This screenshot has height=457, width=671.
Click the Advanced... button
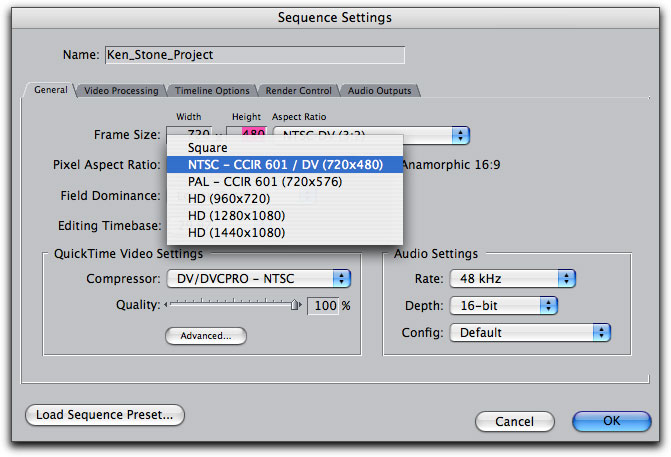click(x=205, y=336)
